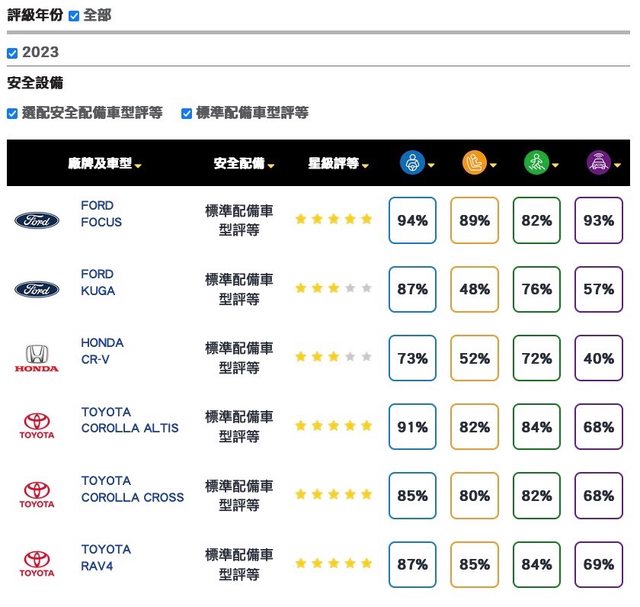The height and width of the screenshot is (607, 640).
Task: Toggle 標準配備車型評等 checkbox
Action: click(187, 114)
